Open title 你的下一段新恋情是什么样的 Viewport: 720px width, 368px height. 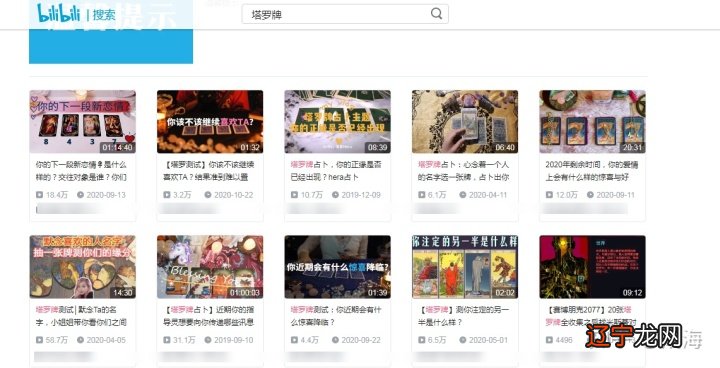81,170
